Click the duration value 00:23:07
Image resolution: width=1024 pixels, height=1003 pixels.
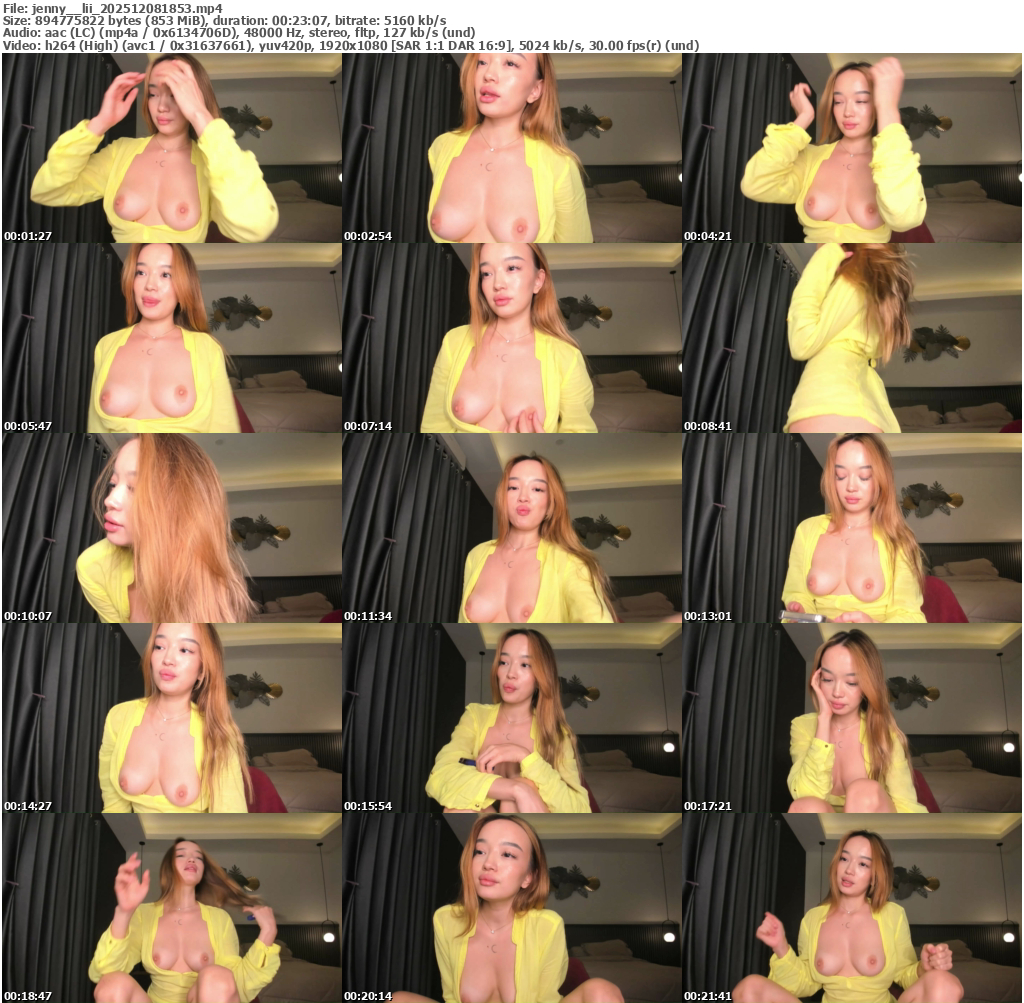pos(300,21)
